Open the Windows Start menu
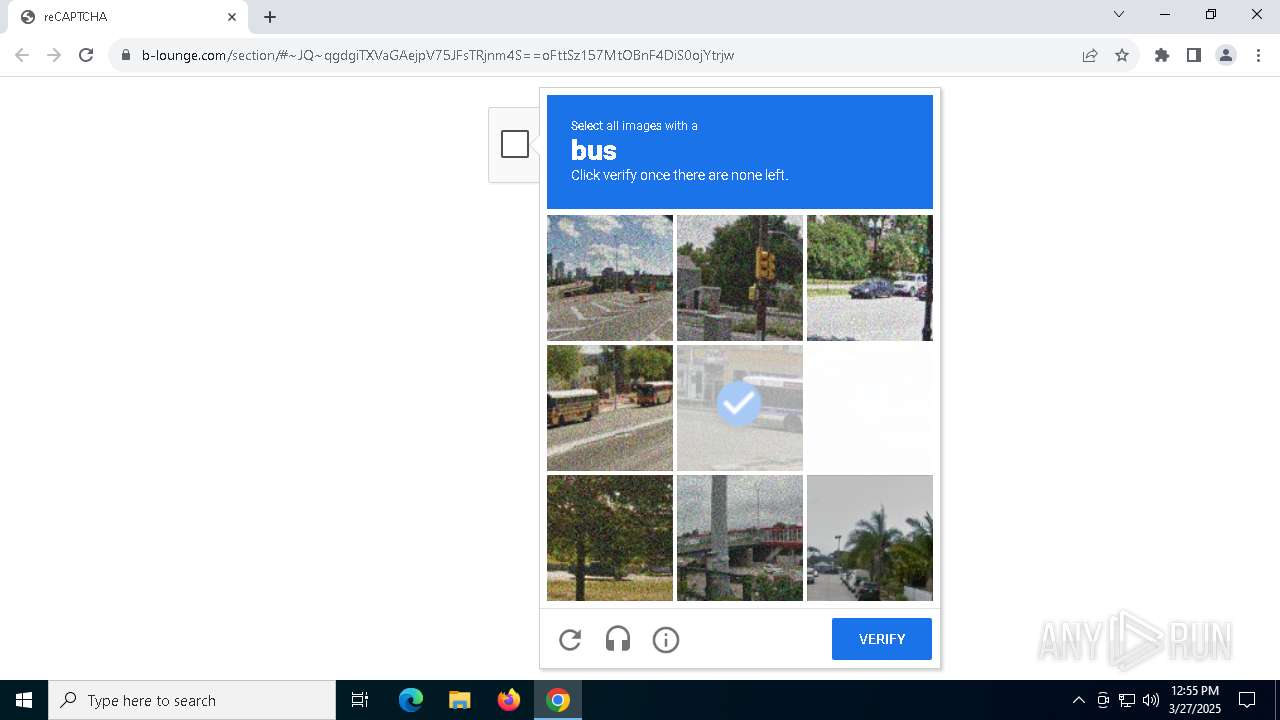This screenshot has height=720, width=1280. (x=24, y=700)
